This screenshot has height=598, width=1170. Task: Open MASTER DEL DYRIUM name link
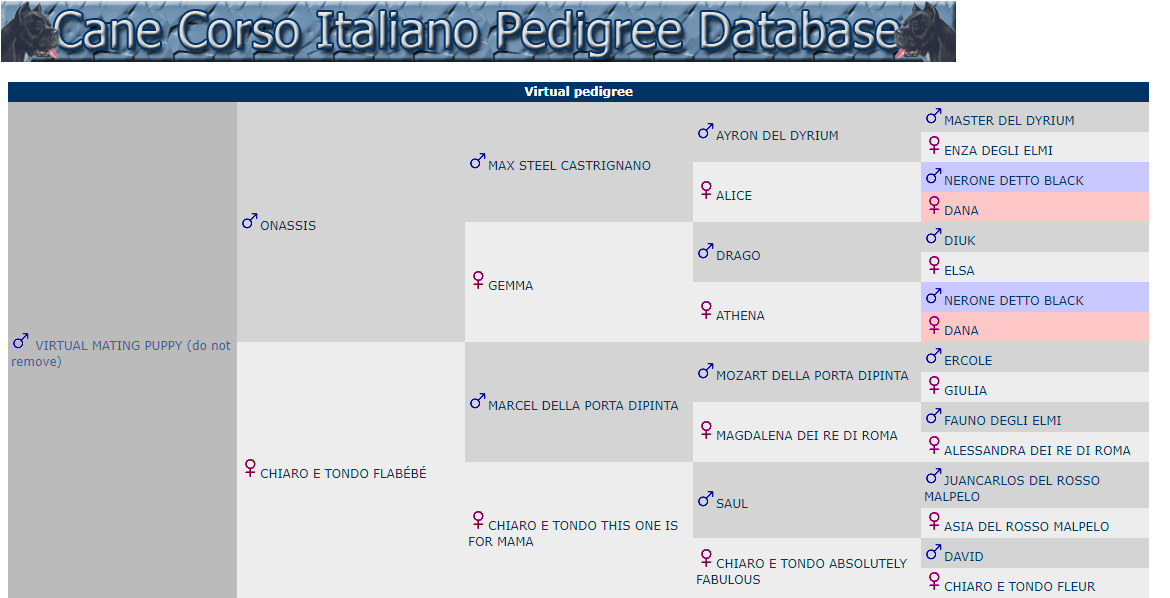pyautogui.click(x=1009, y=121)
